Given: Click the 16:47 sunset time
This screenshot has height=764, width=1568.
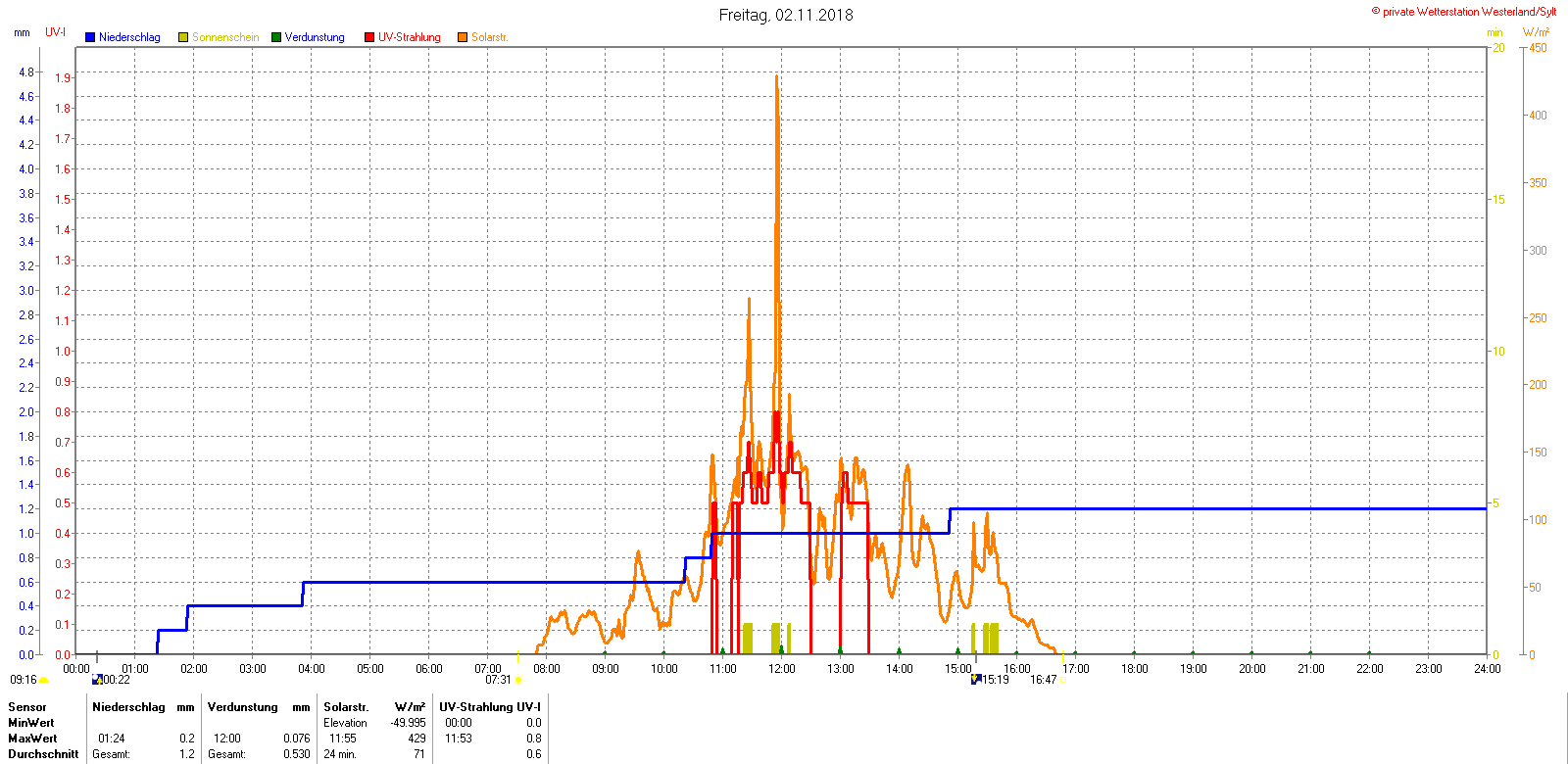Looking at the screenshot, I should 1043,680.
